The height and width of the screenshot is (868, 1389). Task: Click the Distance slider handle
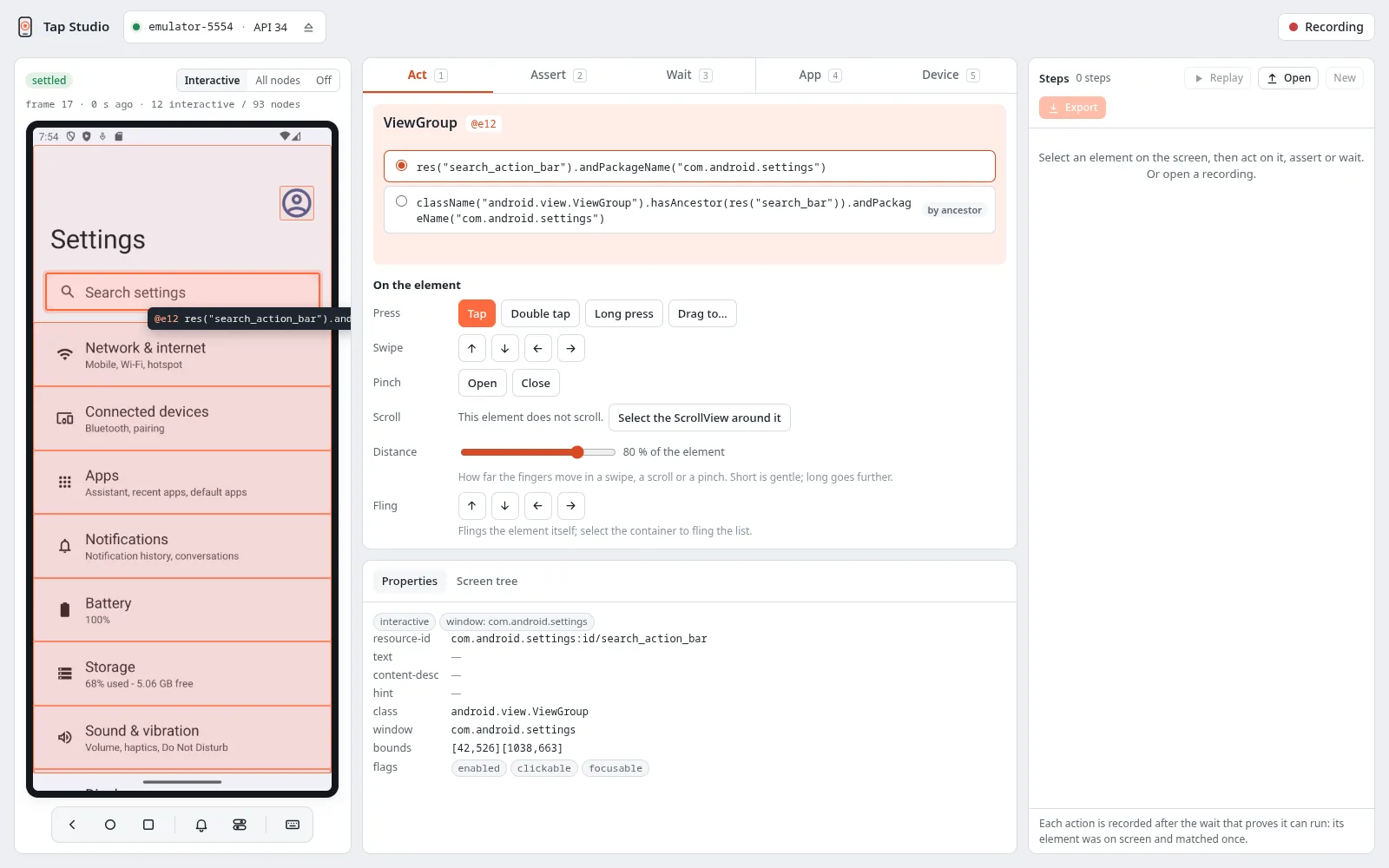[577, 452]
